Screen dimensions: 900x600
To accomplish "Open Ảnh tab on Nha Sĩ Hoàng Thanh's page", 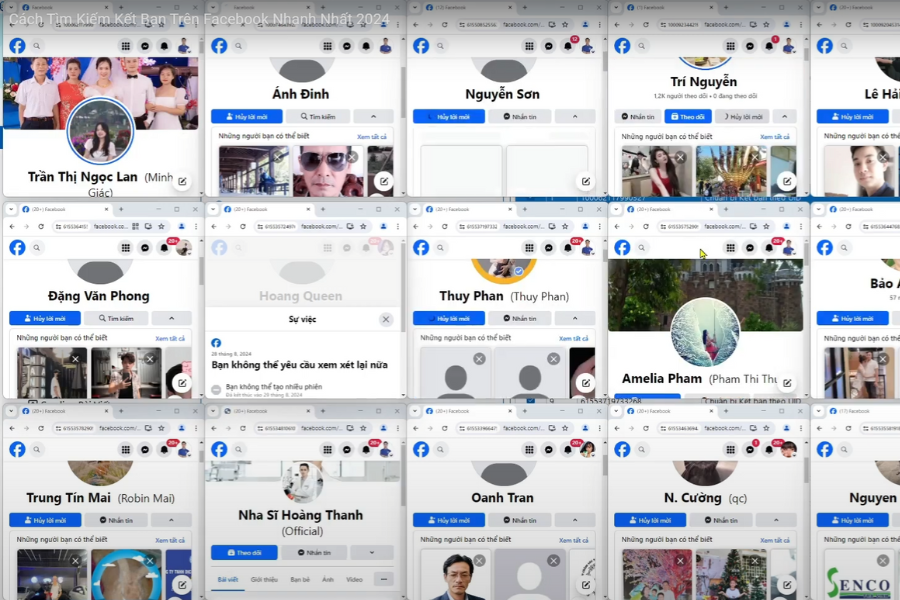I will tap(328, 580).
